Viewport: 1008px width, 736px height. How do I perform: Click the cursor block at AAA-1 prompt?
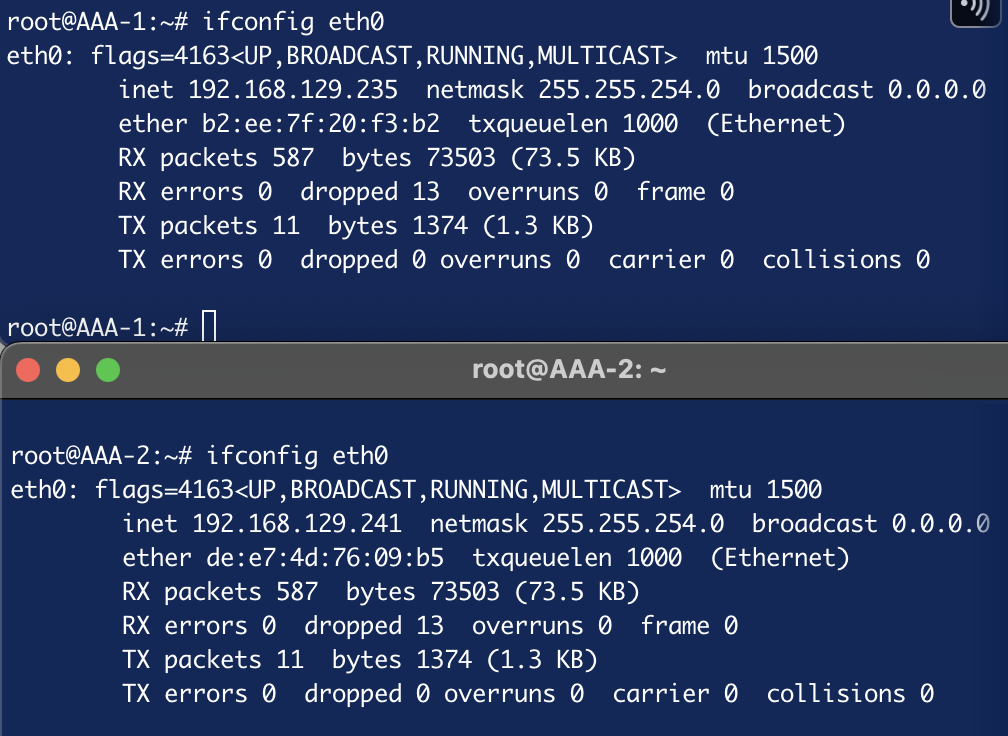[x=209, y=327]
